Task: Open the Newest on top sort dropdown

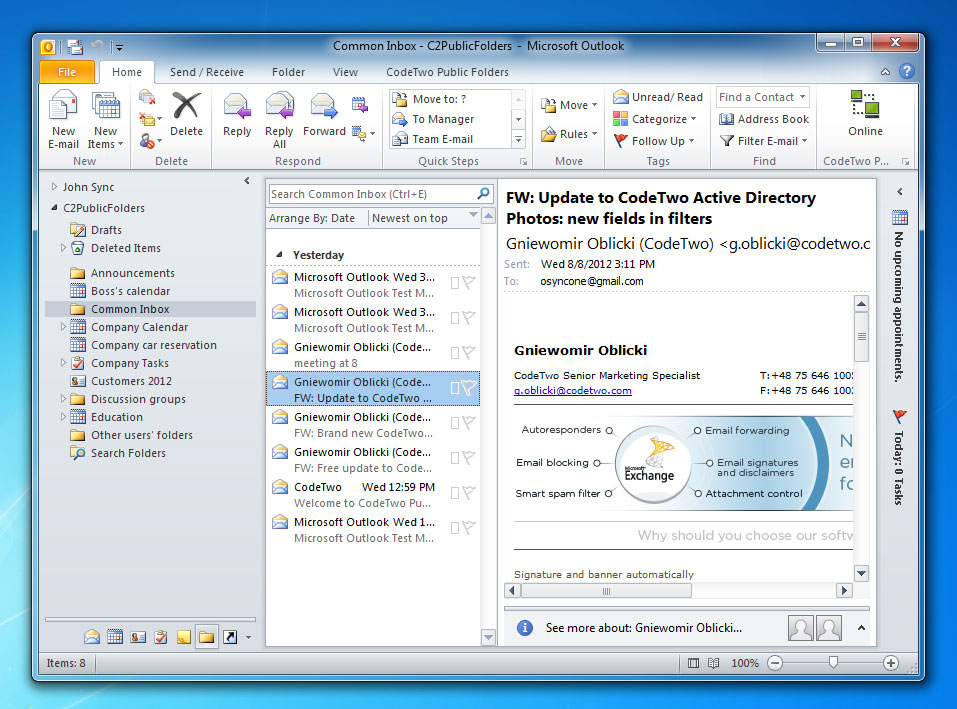Action: coord(413,217)
